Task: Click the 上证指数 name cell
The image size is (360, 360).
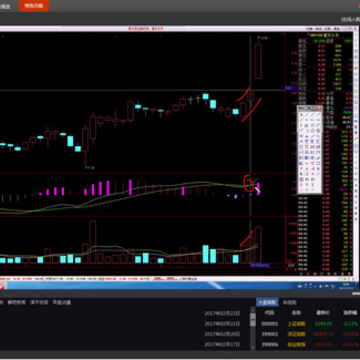Action: (296, 324)
